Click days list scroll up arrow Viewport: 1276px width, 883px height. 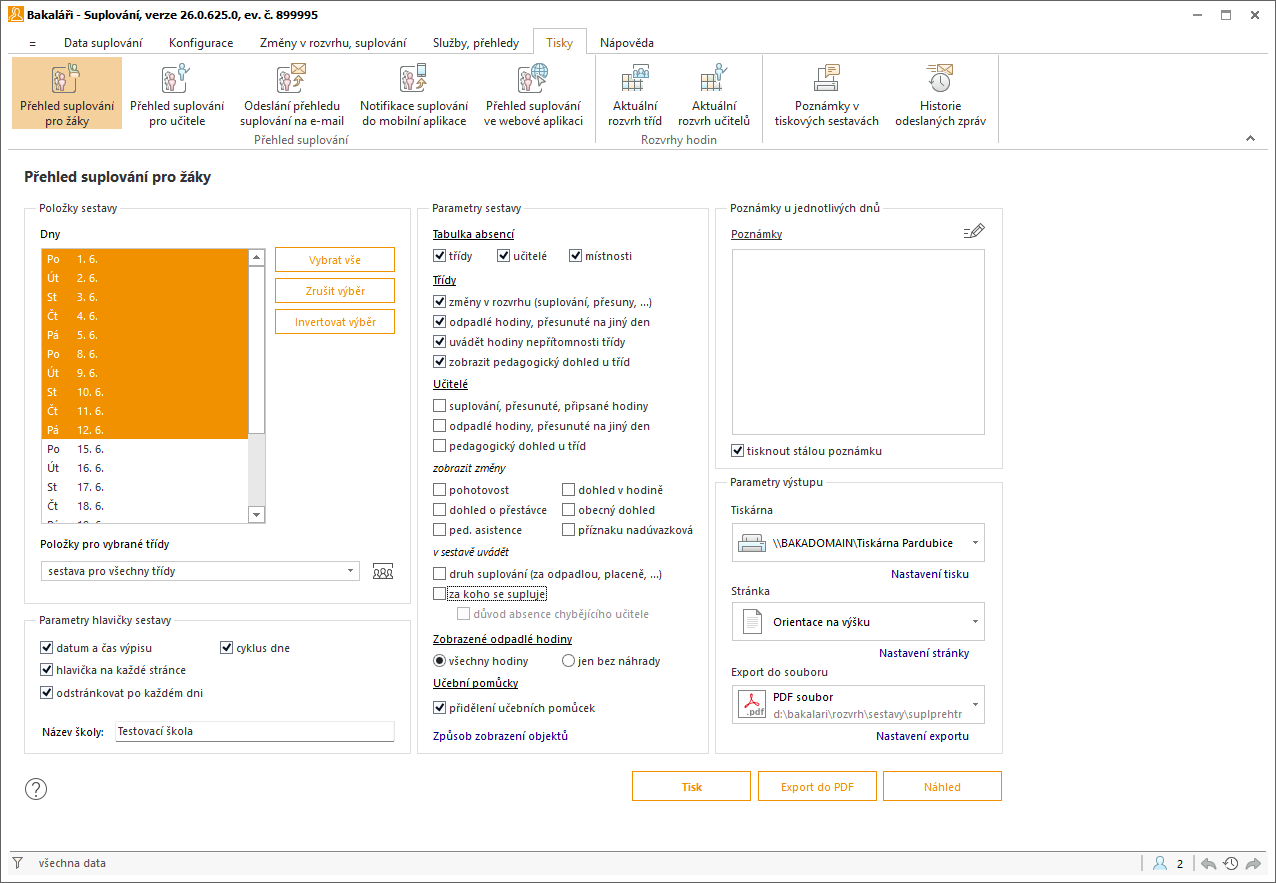click(x=257, y=258)
